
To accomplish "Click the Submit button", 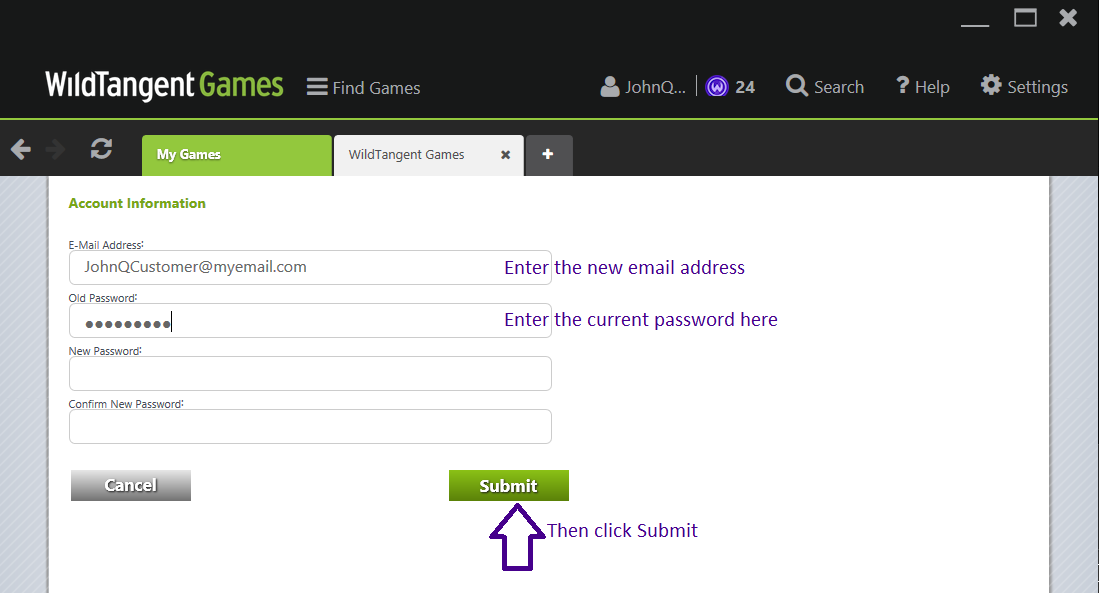I will click(508, 485).
